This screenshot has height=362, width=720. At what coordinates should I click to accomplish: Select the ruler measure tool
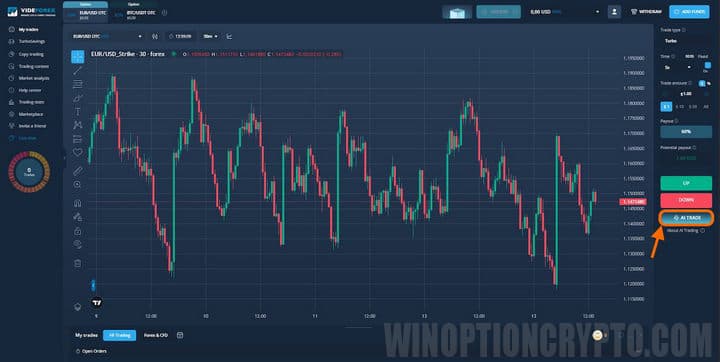[78, 171]
